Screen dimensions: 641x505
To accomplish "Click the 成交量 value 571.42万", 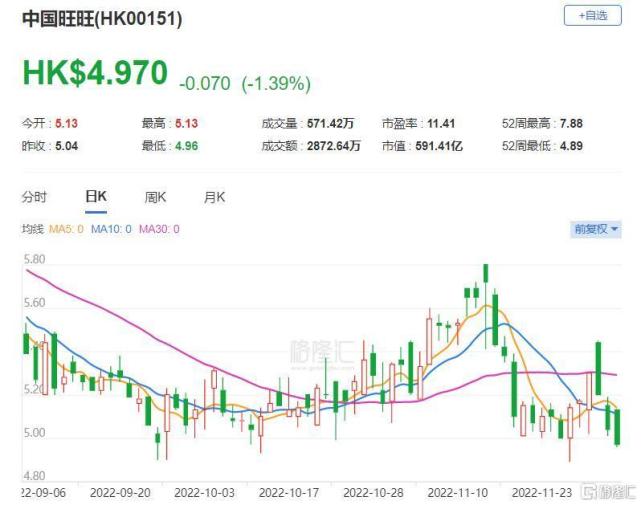I will [330, 123].
